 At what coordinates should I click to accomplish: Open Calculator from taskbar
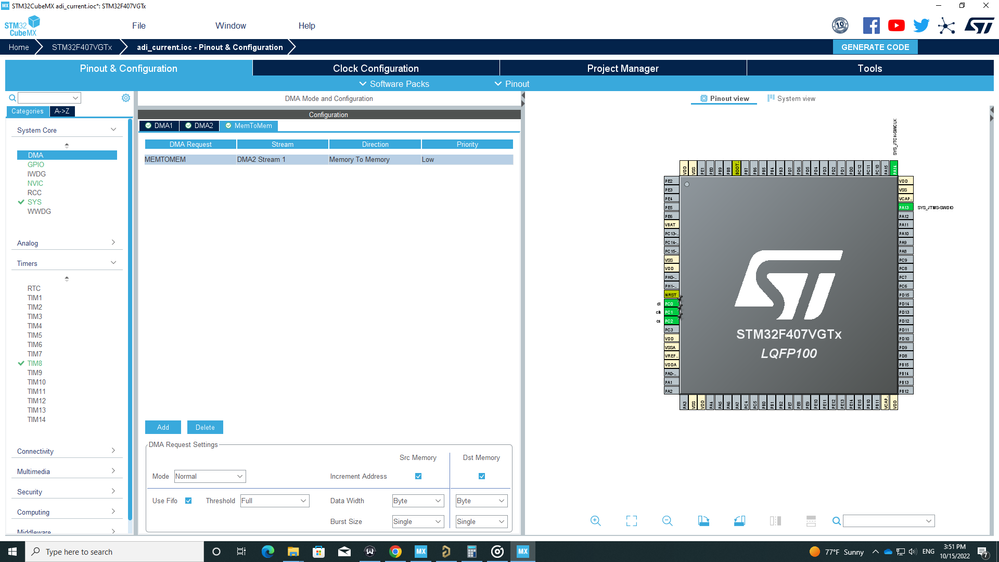[471, 552]
